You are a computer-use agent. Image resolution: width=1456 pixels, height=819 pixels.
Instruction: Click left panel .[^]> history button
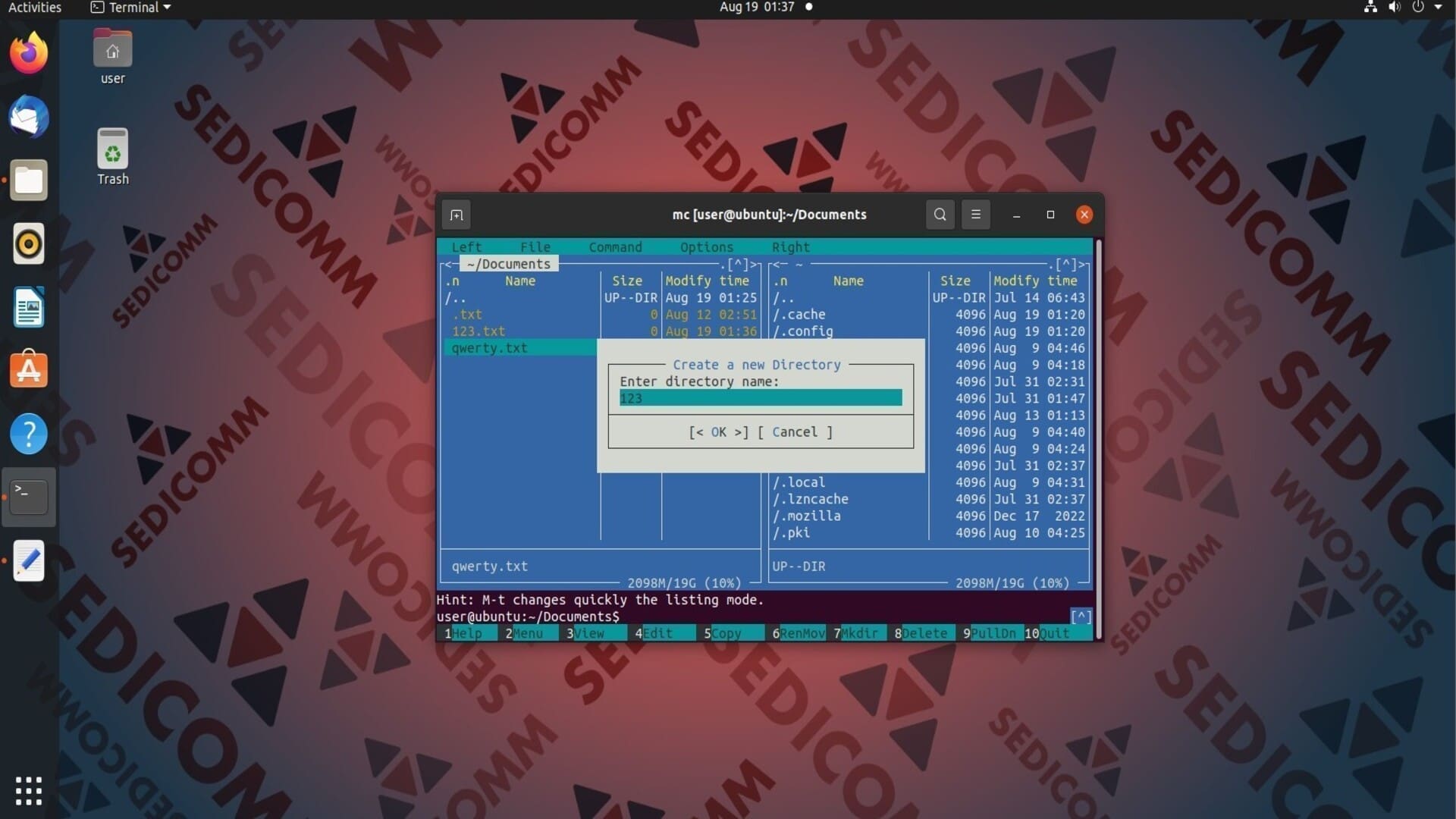739,265
